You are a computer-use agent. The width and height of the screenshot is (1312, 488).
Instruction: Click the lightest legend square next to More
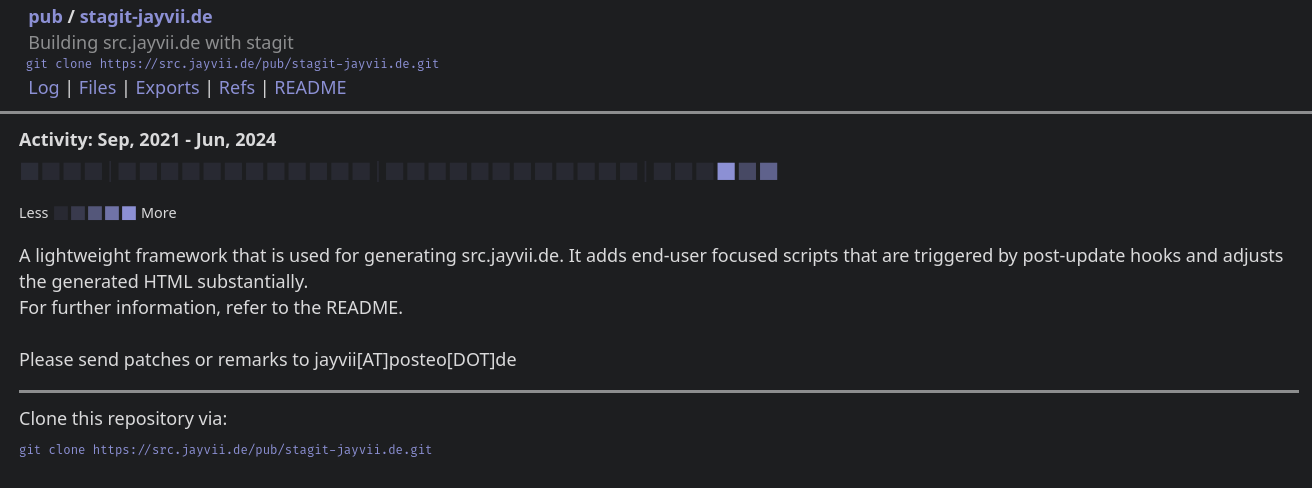pos(129,213)
